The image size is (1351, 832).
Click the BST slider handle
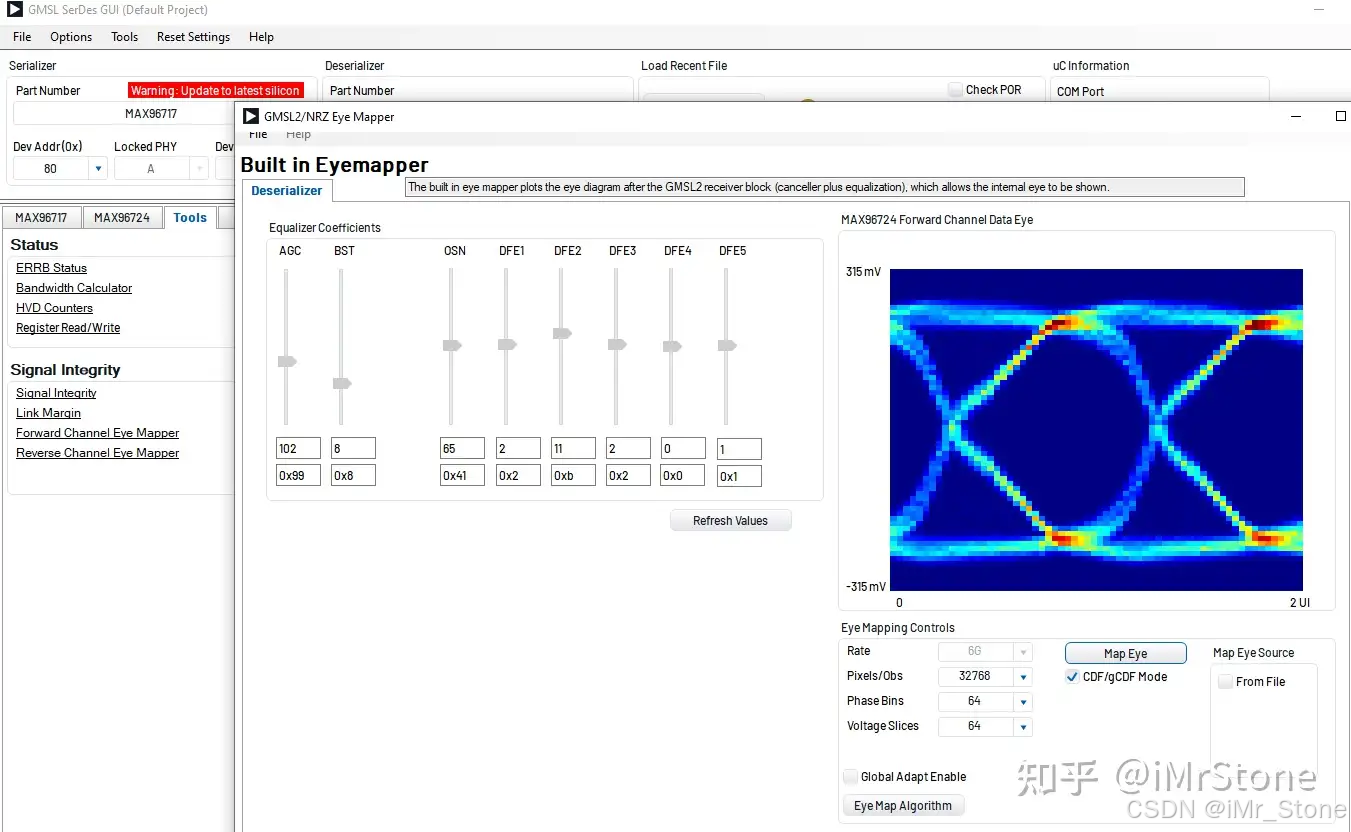pyautogui.click(x=342, y=383)
